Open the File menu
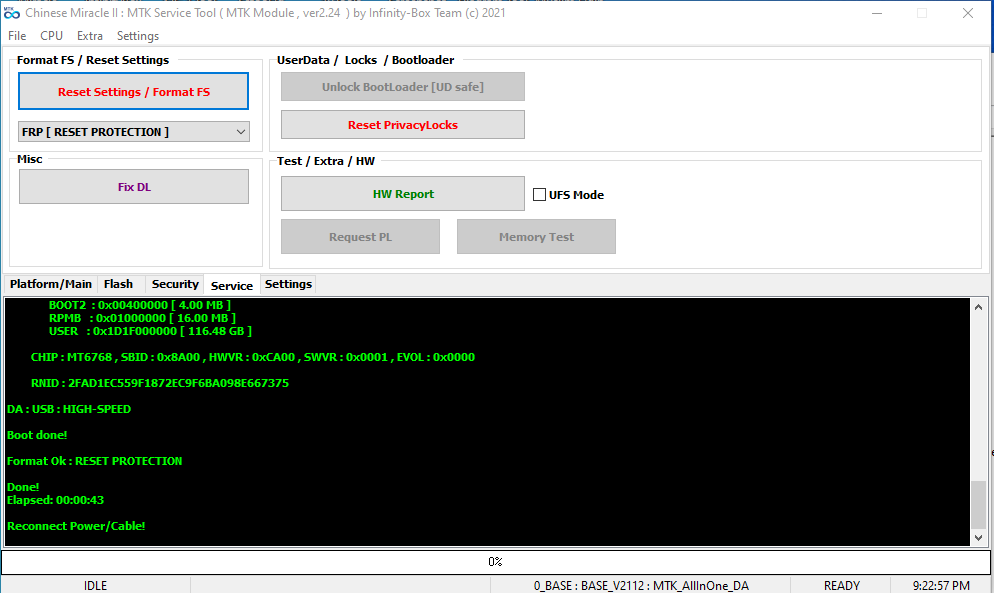This screenshot has width=994, height=593. coord(17,36)
